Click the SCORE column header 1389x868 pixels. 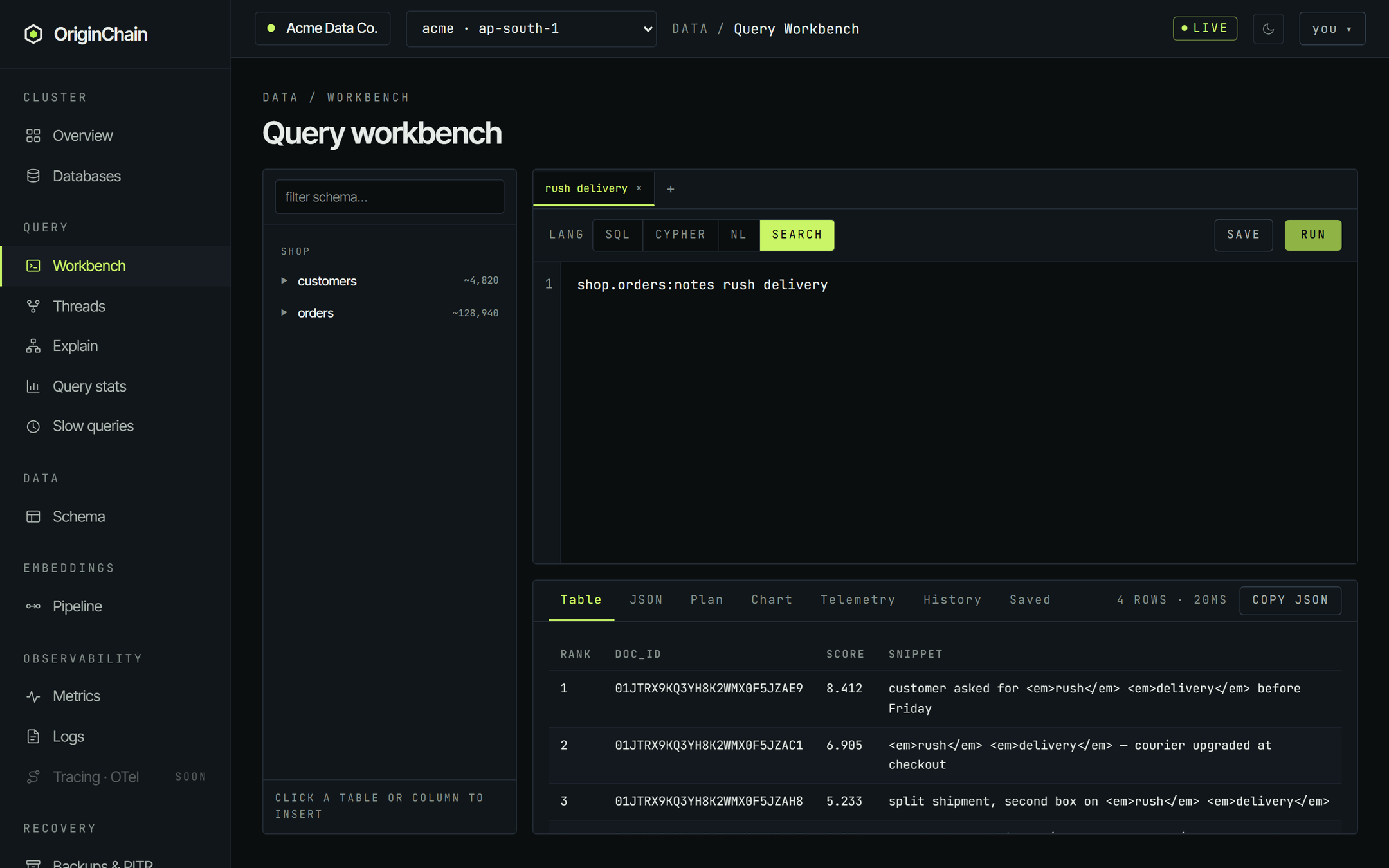click(x=845, y=654)
